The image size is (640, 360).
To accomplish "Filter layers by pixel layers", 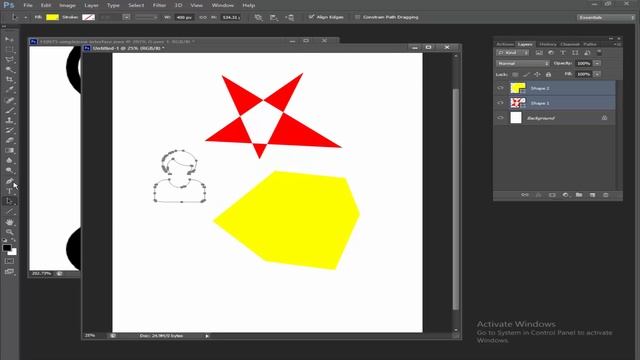I will click(x=539, y=53).
